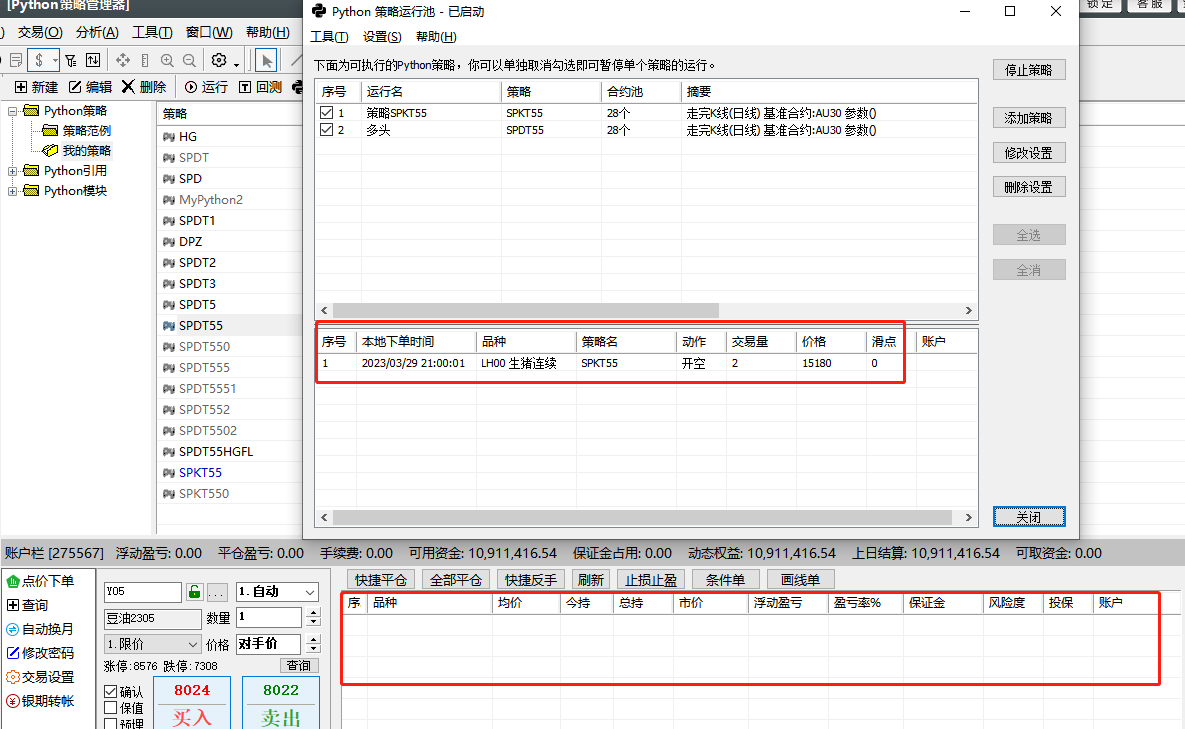The width and height of the screenshot is (1185, 729).
Task: Open the 设置(S) menu in the run pool window
Action: (x=382, y=37)
